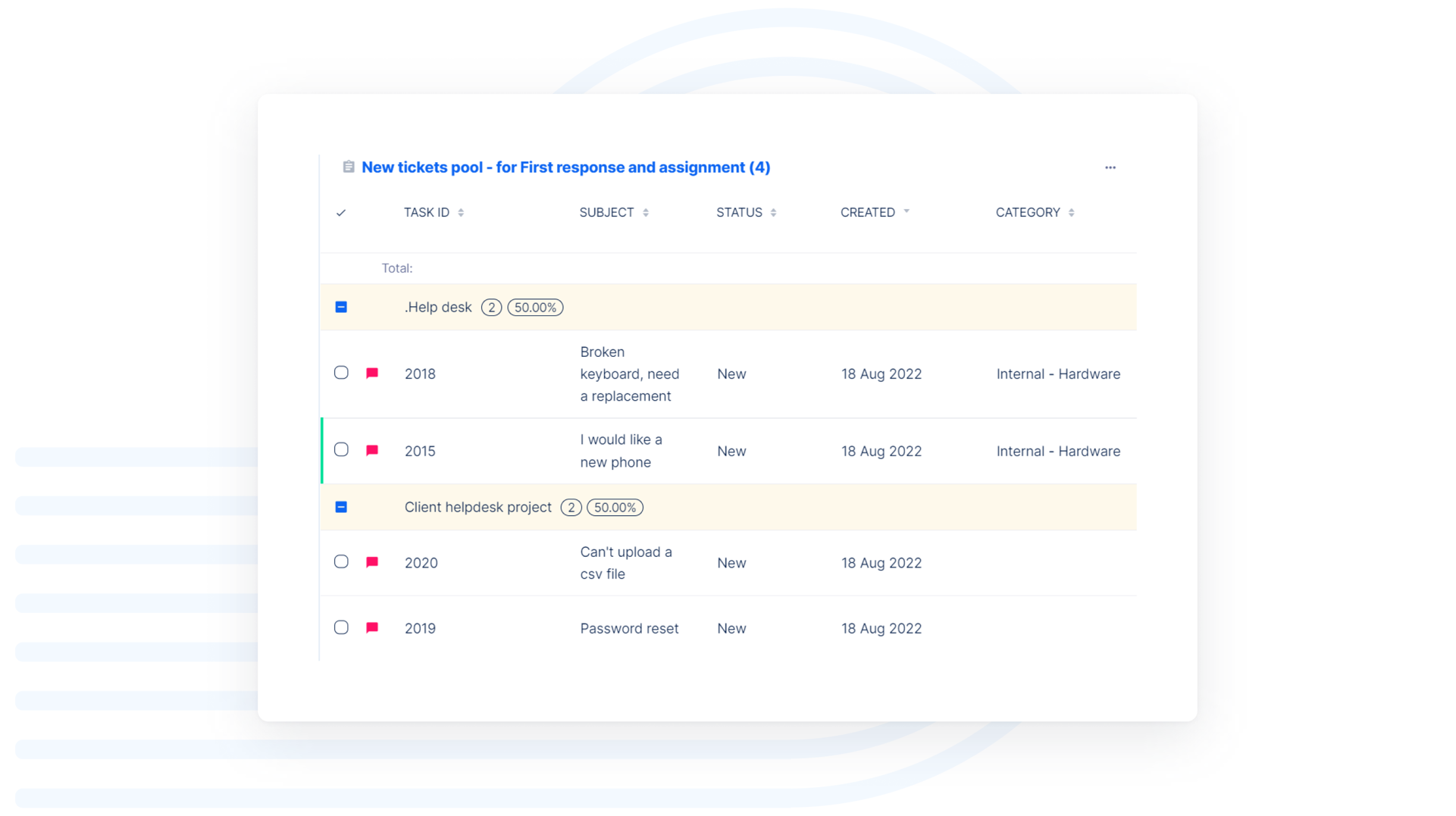Viewport: 1456px width, 816px height.
Task: Sort tickets by Subject column header
Action: [x=606, y=213]
